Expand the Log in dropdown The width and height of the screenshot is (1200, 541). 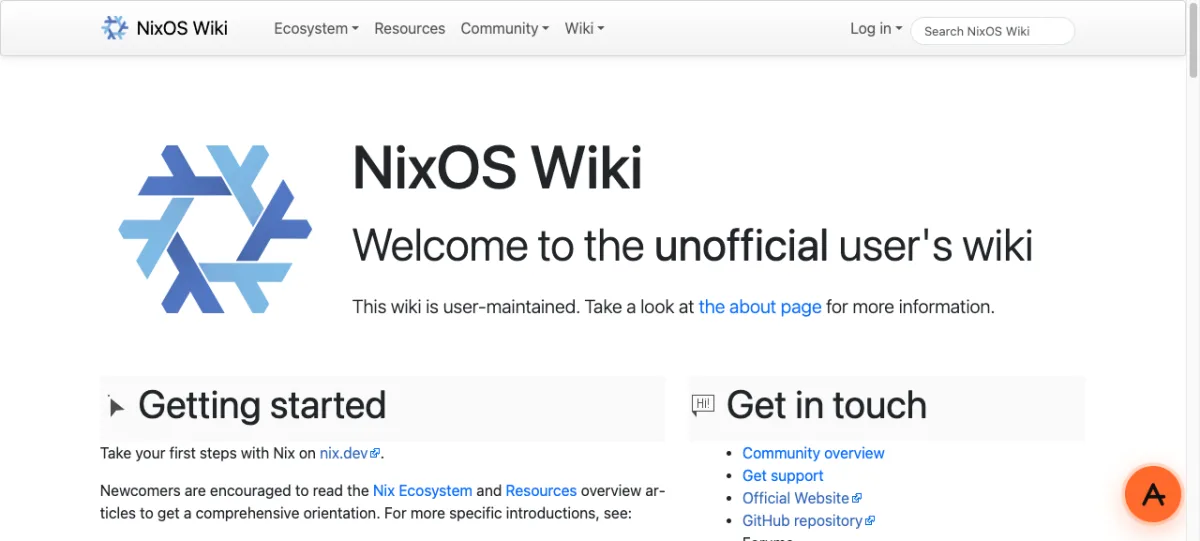click(x=876, y=29)
